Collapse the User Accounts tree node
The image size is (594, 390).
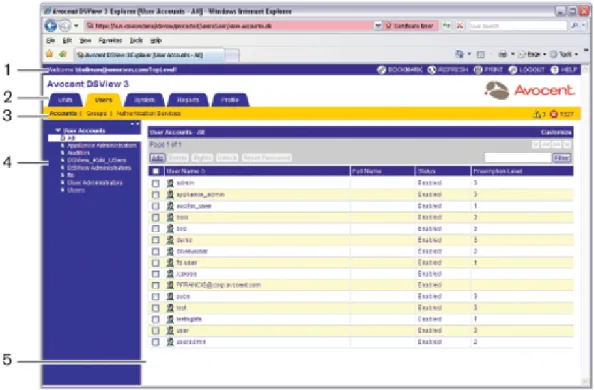pos(58,130)
